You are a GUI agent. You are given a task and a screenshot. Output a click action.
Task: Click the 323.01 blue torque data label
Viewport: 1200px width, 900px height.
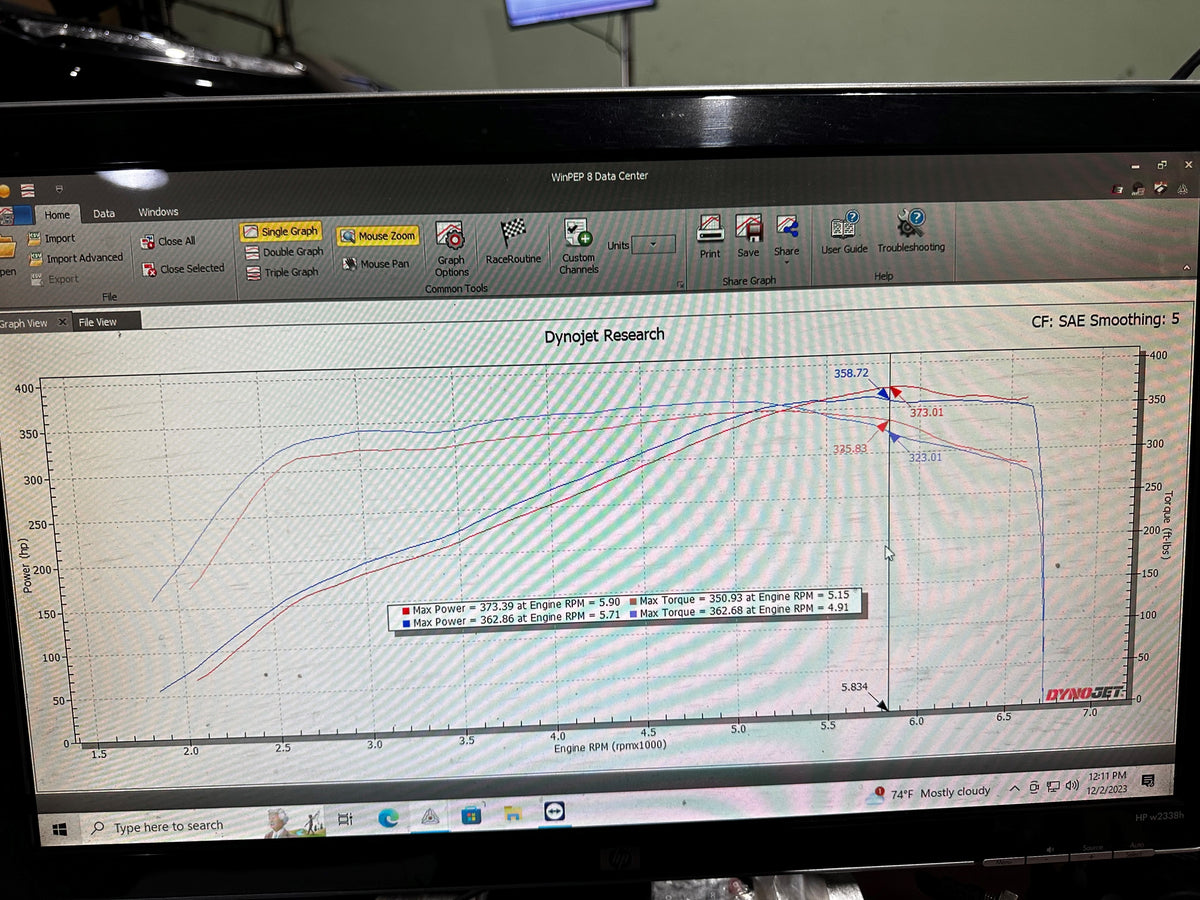click(925, 458)
